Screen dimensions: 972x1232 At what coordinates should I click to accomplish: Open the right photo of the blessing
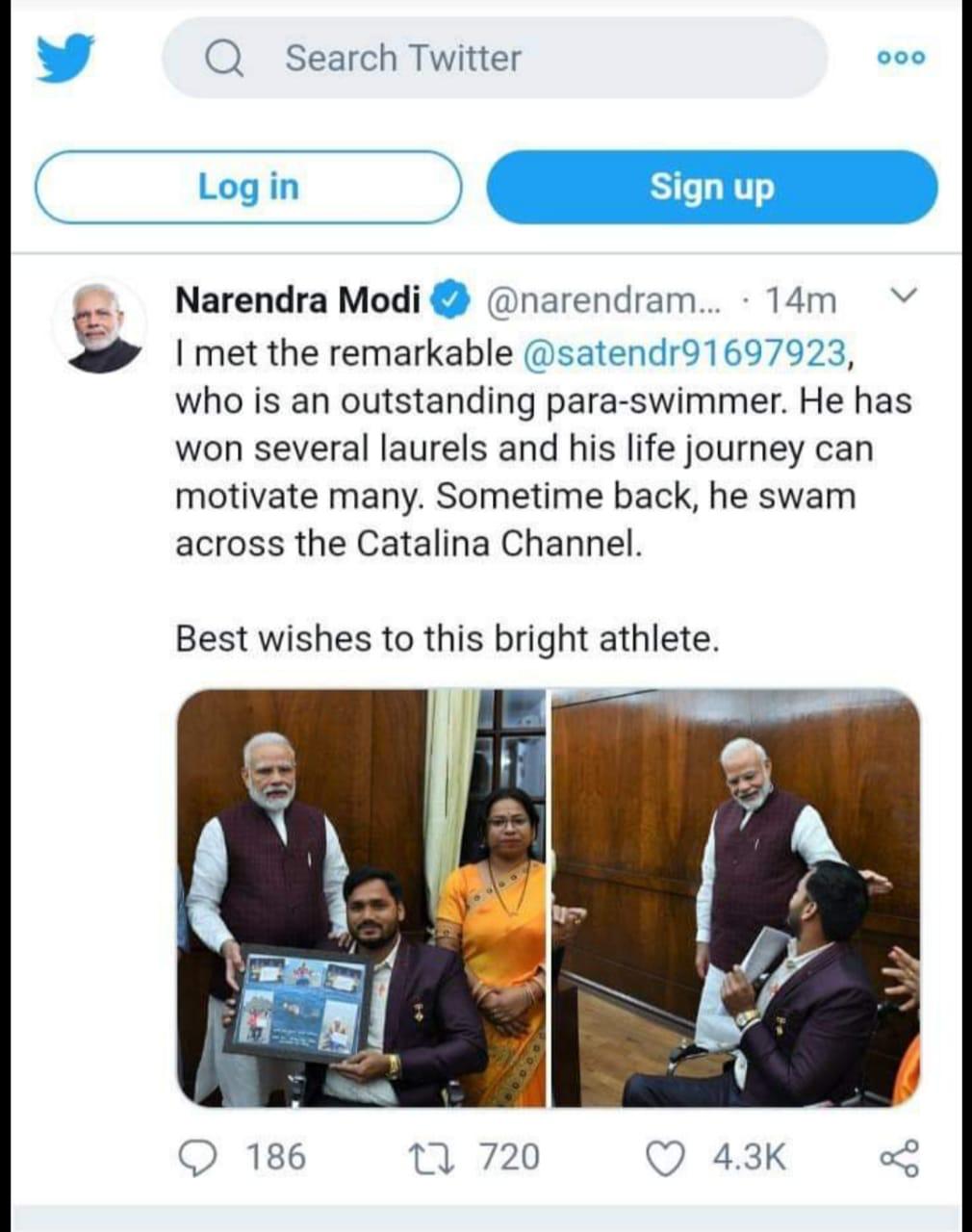click(735, 897)
